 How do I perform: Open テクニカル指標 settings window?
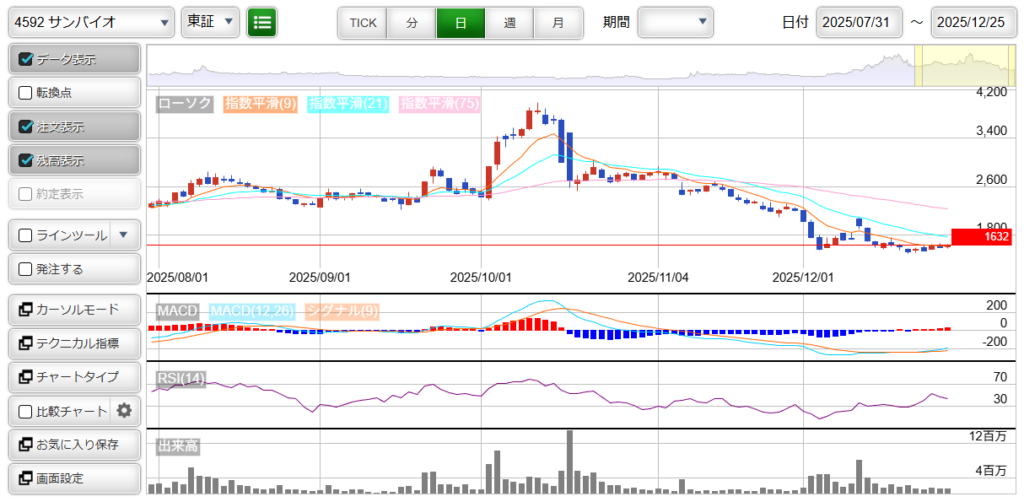(73, 343)
